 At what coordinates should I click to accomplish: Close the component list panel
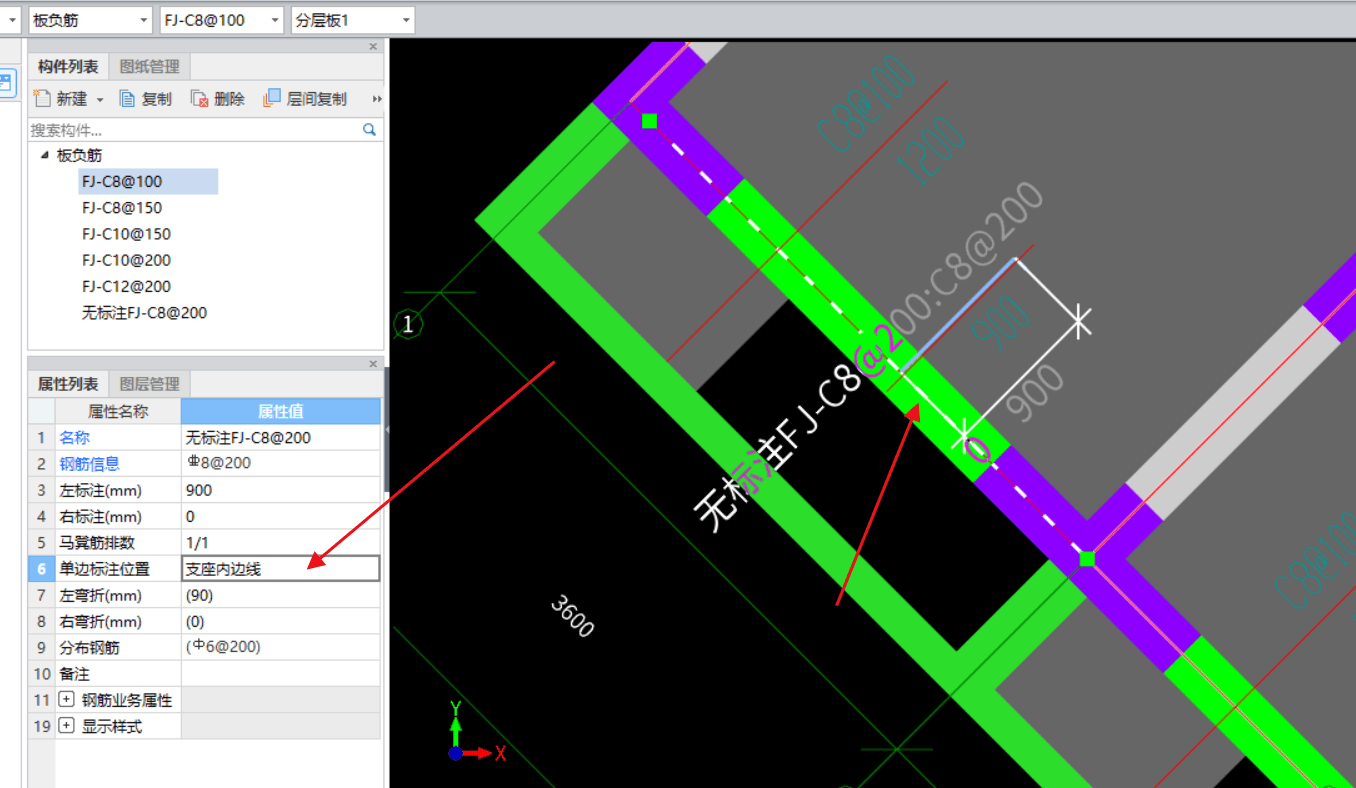tap(374, 46)
